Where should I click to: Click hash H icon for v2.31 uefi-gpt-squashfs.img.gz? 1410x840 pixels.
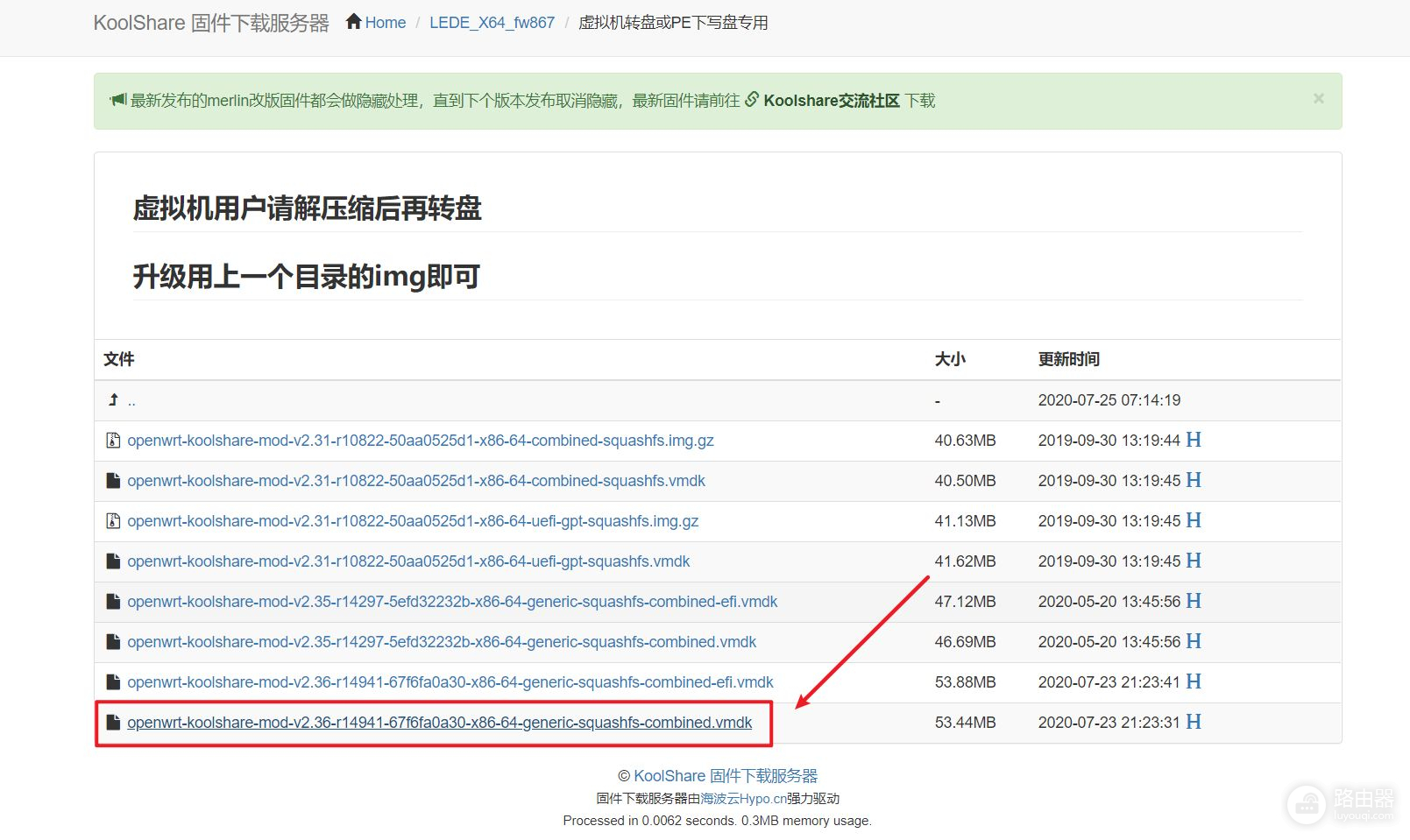pyautogui.click(x=1193, y=520)
